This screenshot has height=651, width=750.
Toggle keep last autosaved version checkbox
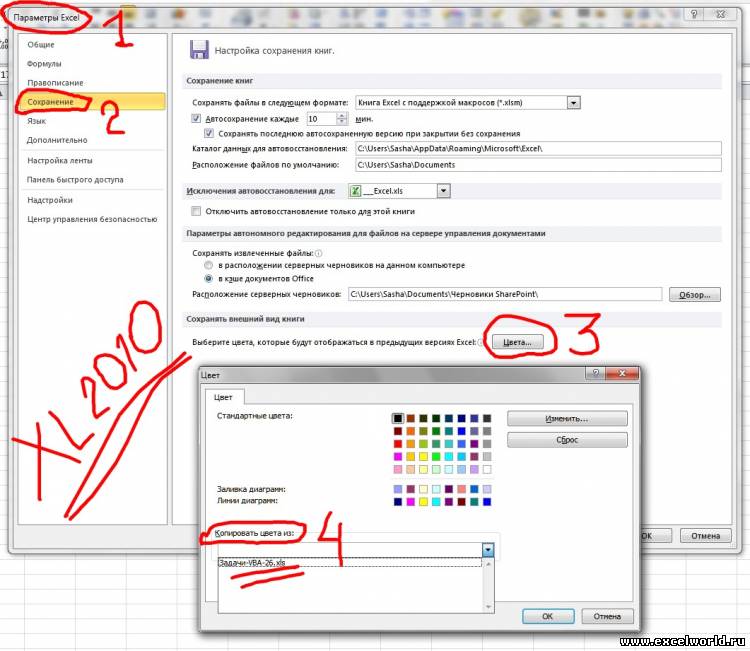209,133
